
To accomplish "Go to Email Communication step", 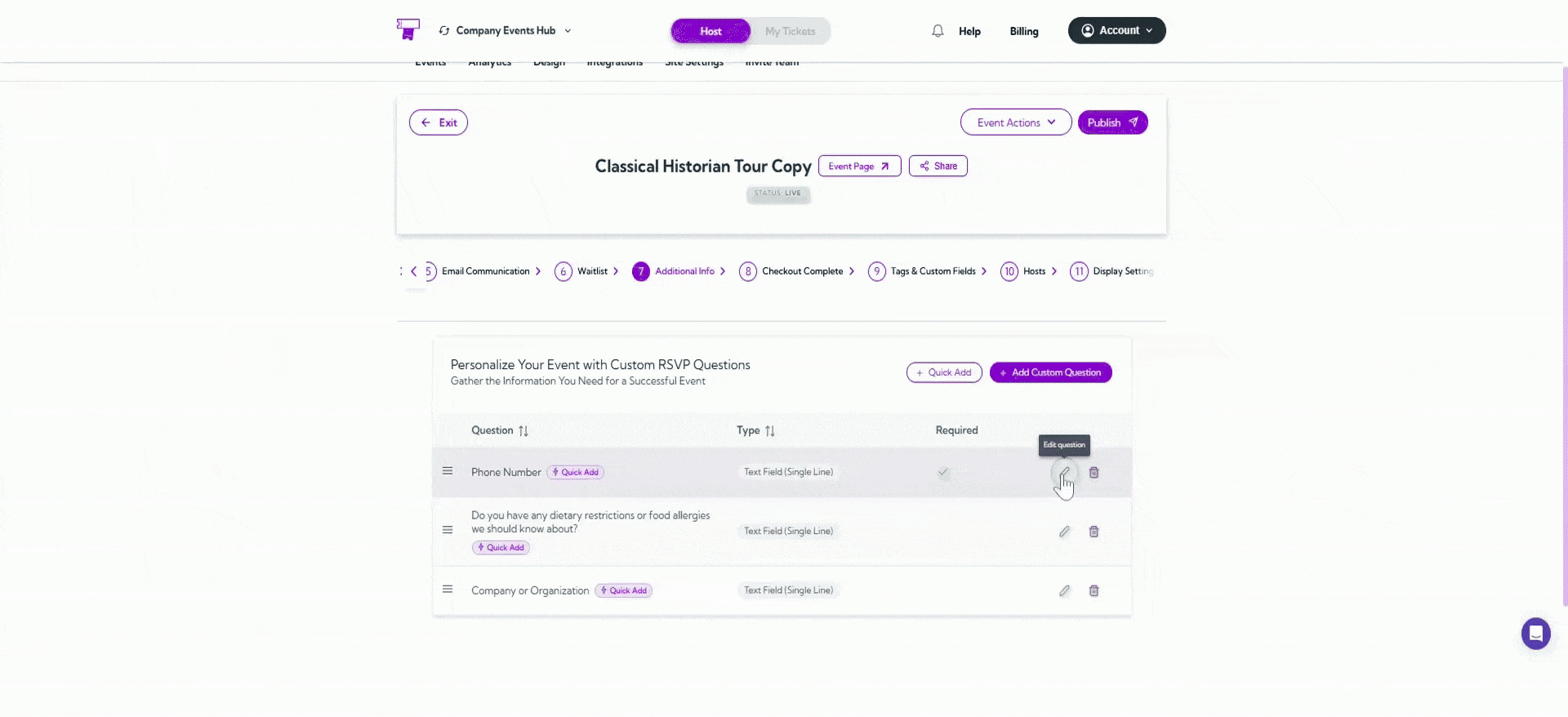I will pos(486,271).
